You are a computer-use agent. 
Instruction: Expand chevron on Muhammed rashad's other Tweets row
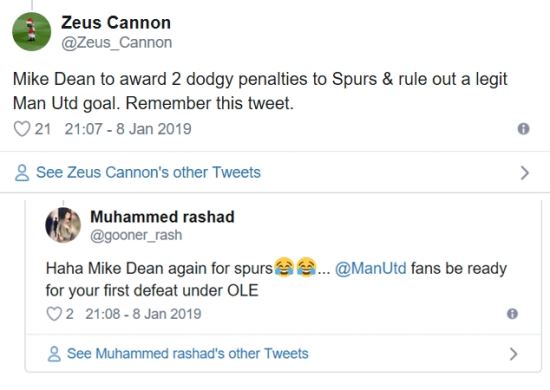coord(514,354)
